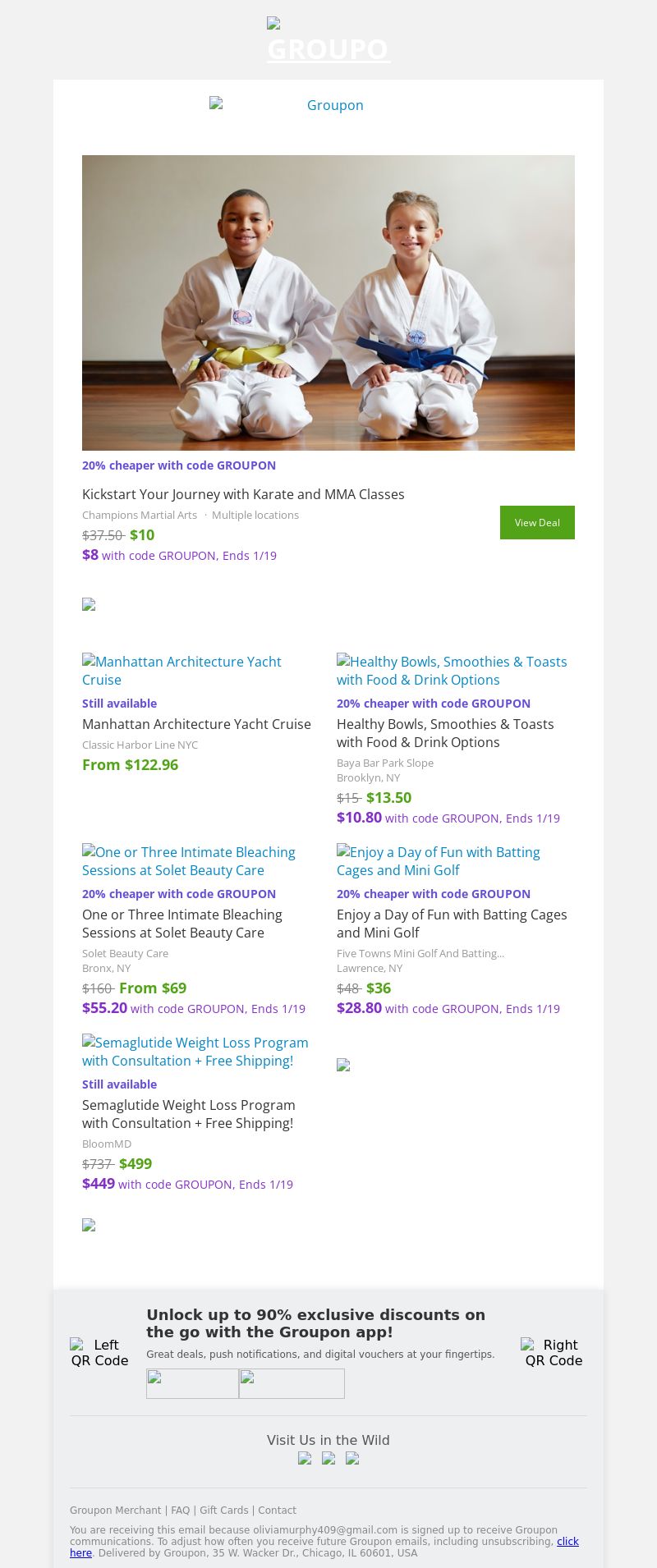Open the karate kids deal photo

tap(328, 302)
